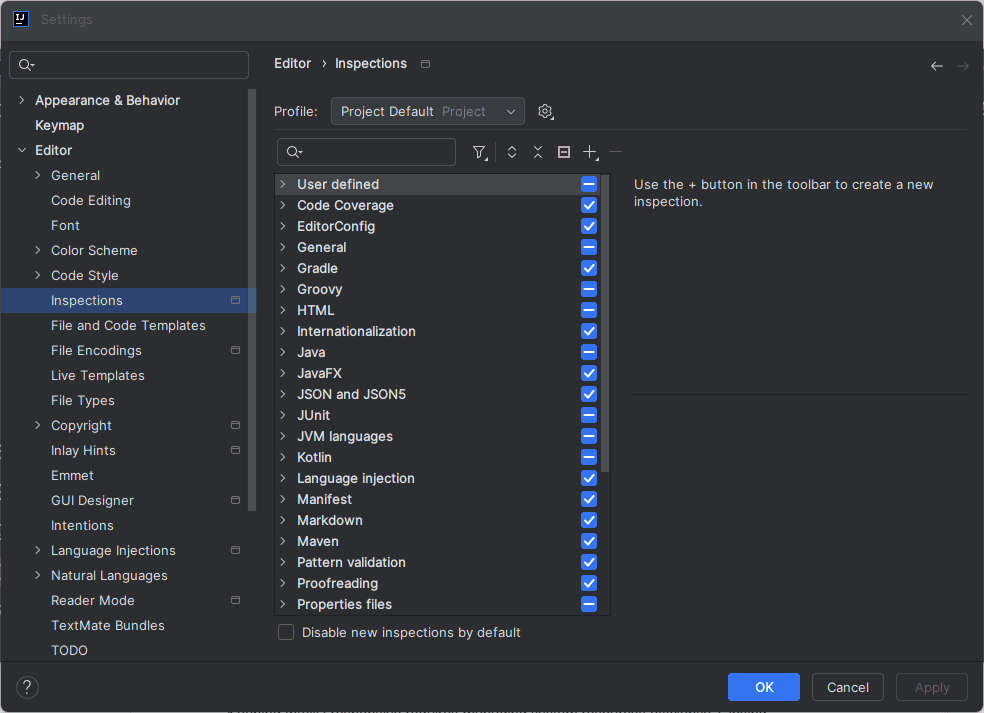Open the File Types settings page
Screen dimensions: 984x713
tap(83, 400)
